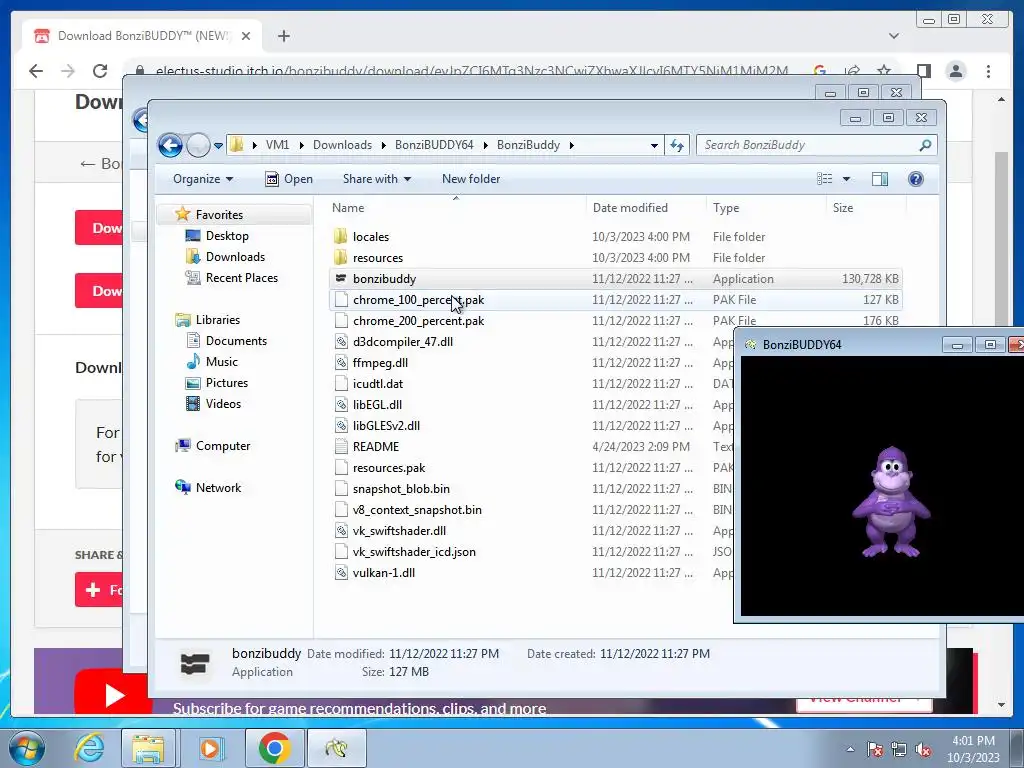Bookmark this page with star icon
Screen dimensions: 1024x768
click(884, 71)
